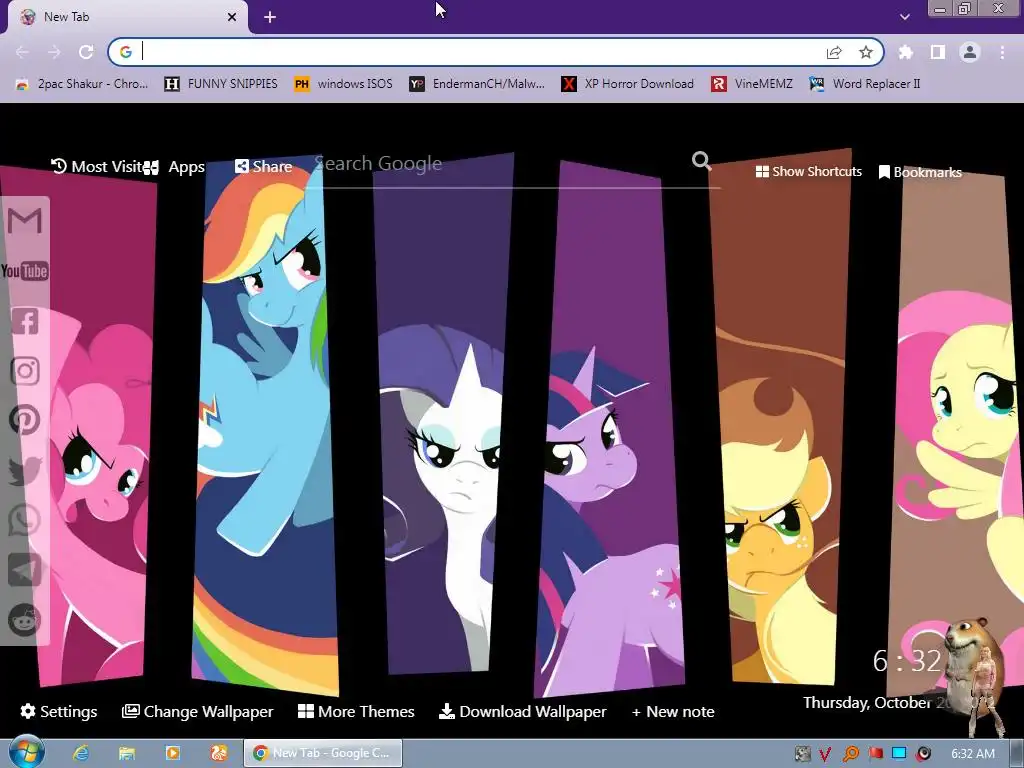The height and width of the screenshot is (768, 1024).
Task: Click the red V tray icon
Action: click(x=826, y=754)
